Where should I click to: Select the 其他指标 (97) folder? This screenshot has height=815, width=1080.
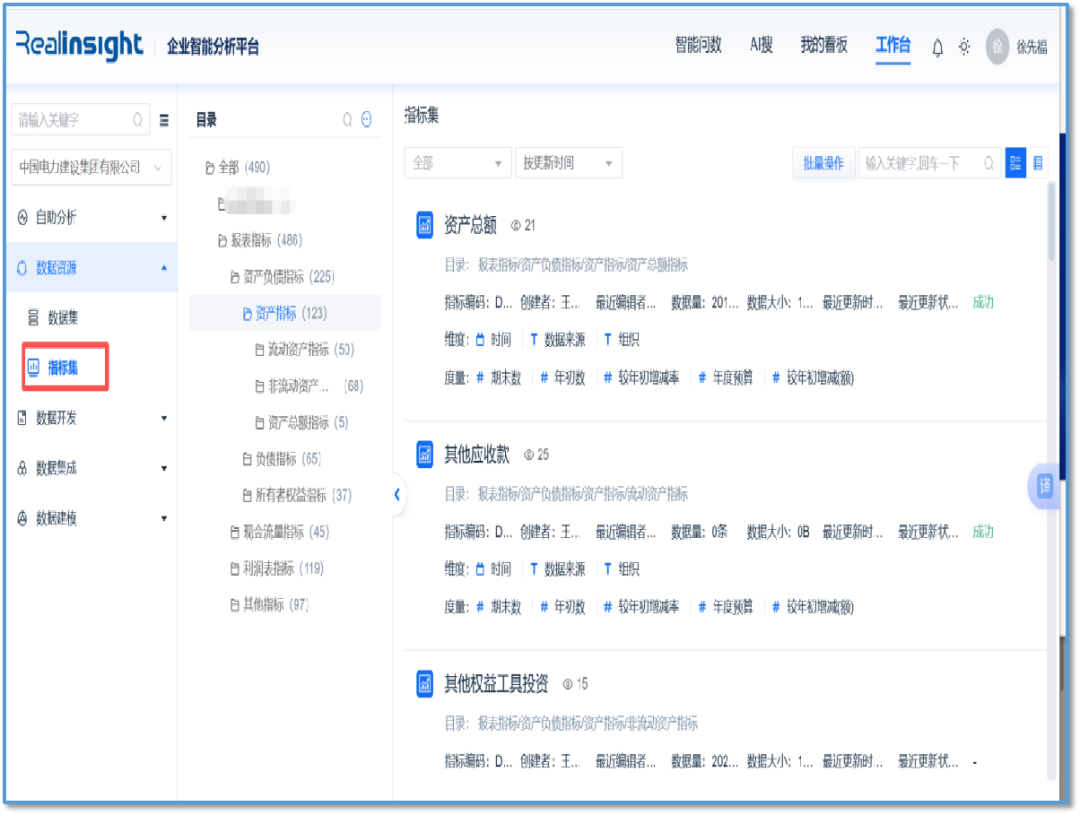(x=269, y=605)
